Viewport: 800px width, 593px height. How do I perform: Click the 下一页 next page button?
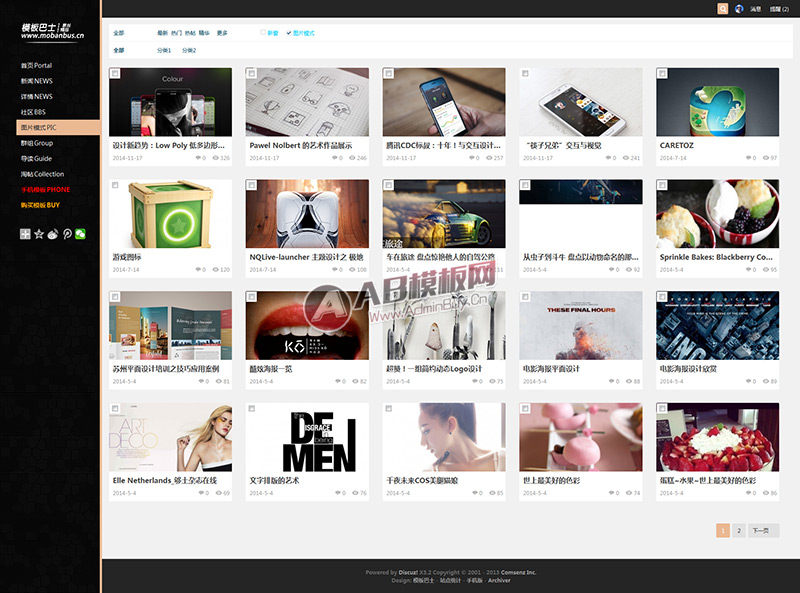coord(762,531)
